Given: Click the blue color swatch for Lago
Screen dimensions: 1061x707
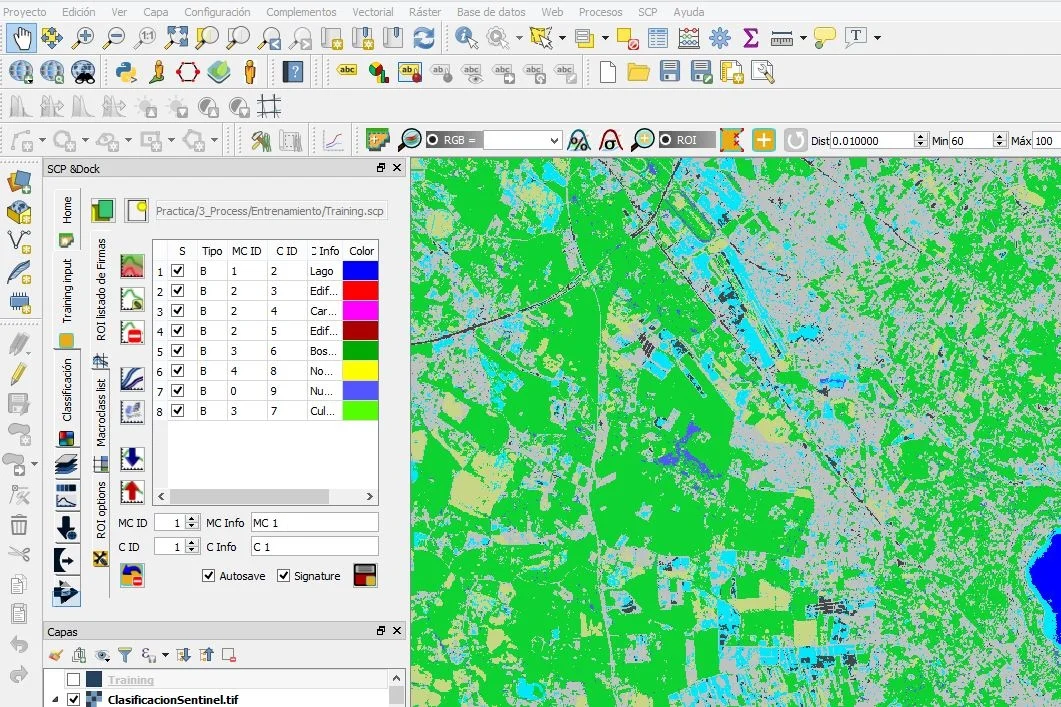Looking at the screenshot, I should [361, 271].
